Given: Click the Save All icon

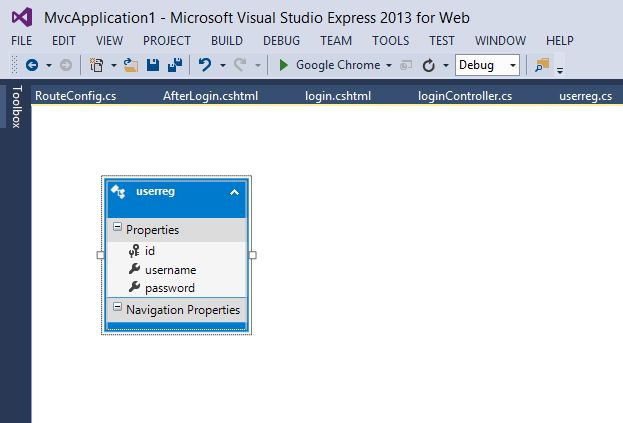Looking at the screenshot, I should pos(174,65).
